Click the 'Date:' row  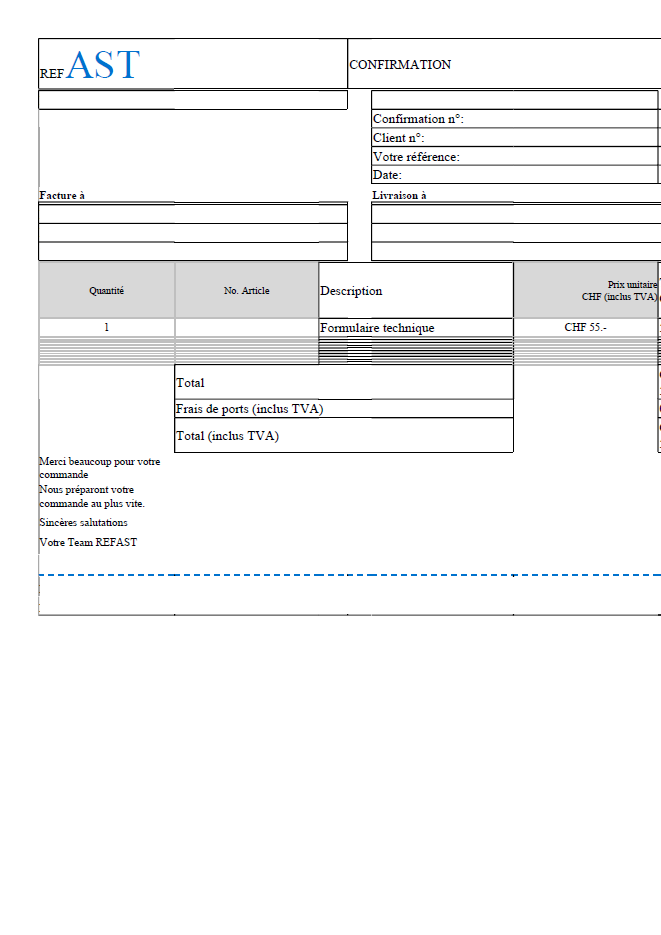[515, 175]
